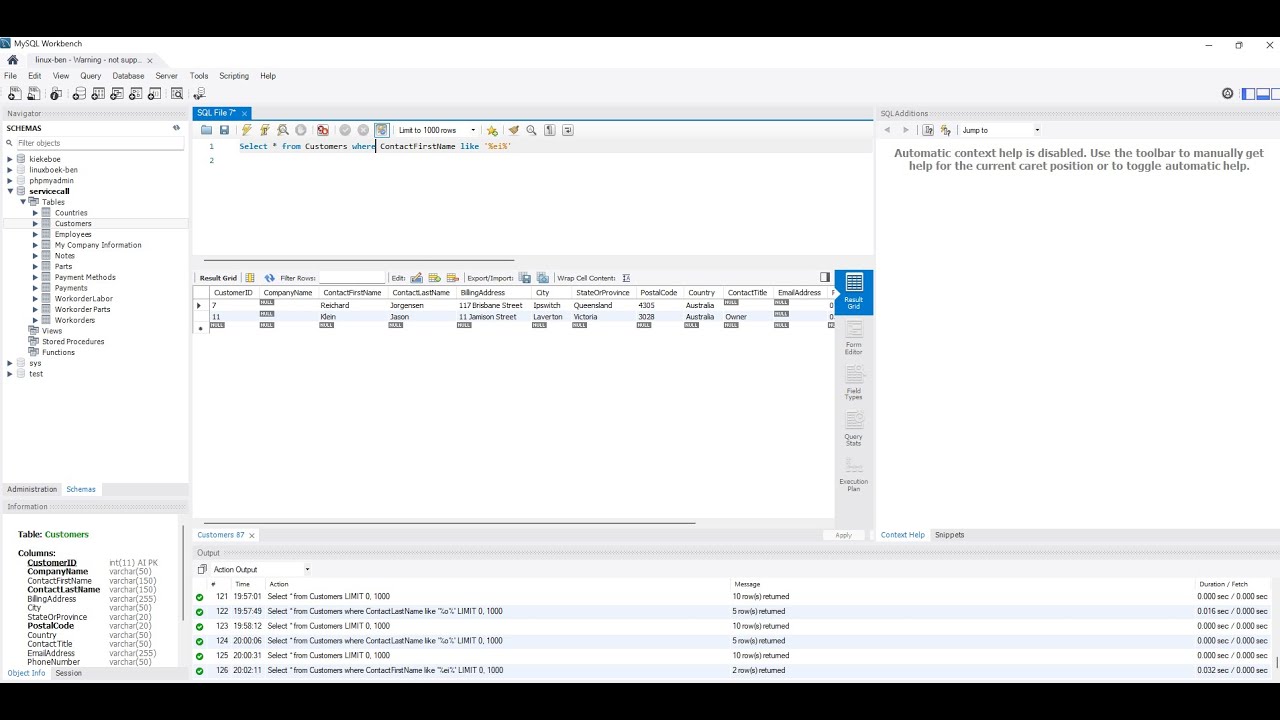
Task: Export recordset to an external file
Action: pyautogui.click(x=525, y=278)
